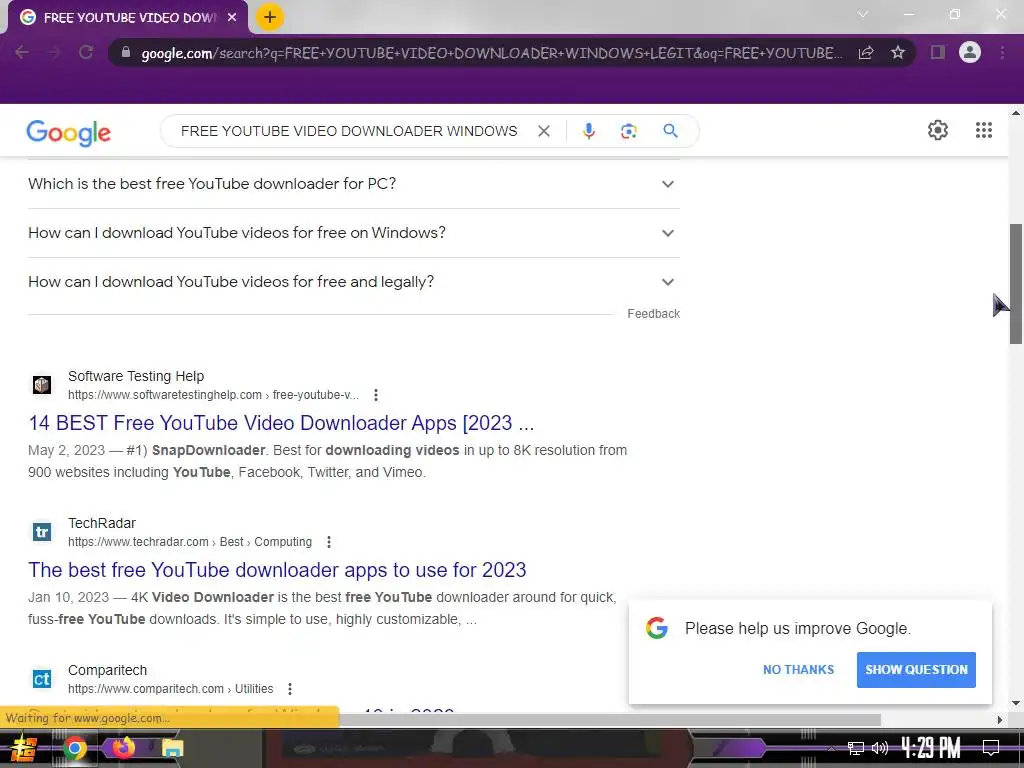This screenshot has height=768, width=1024.
Task: Open more options for Comparitech result
Action: [289, 689]
